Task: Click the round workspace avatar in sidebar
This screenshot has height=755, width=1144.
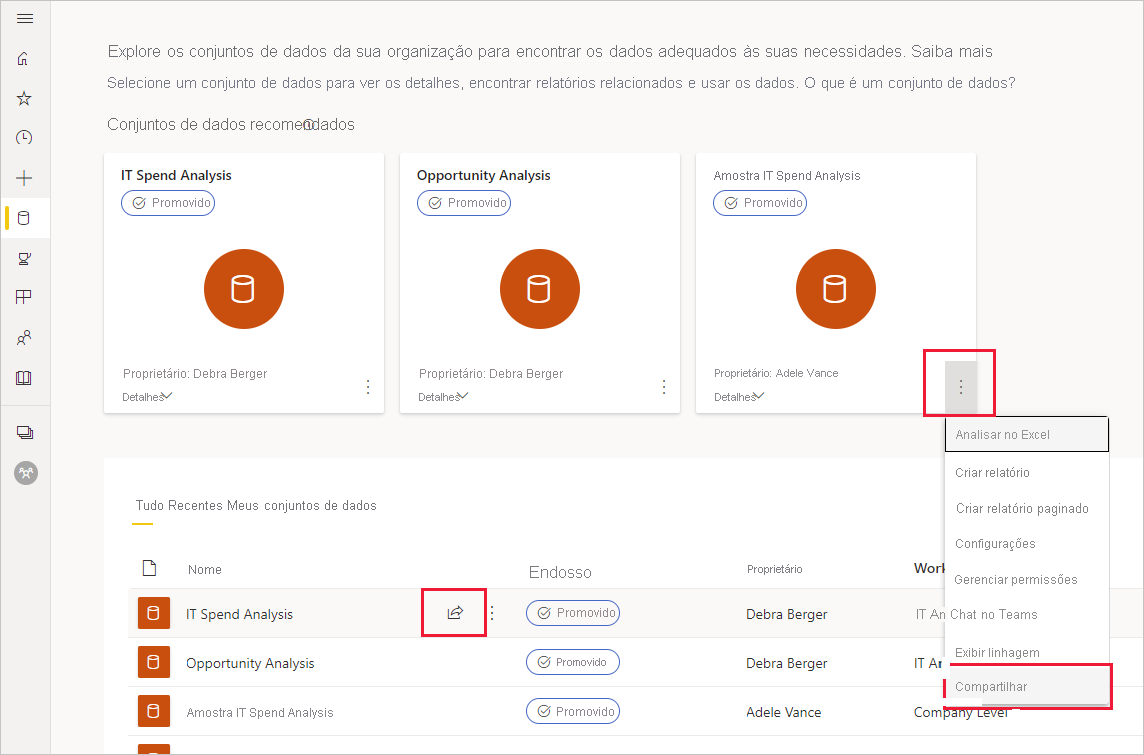Action: click(x=26, y=473)
